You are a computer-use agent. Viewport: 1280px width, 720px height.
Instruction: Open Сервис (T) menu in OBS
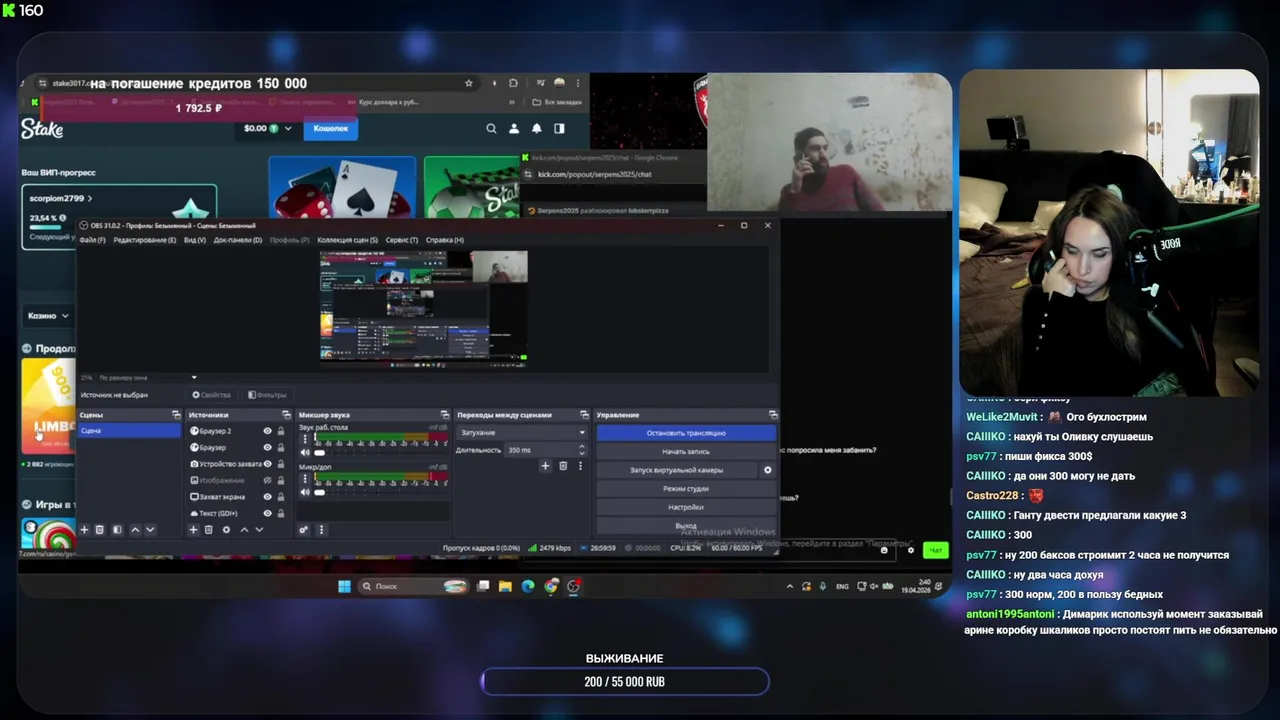pyautogui.click(x=402, y=240)
